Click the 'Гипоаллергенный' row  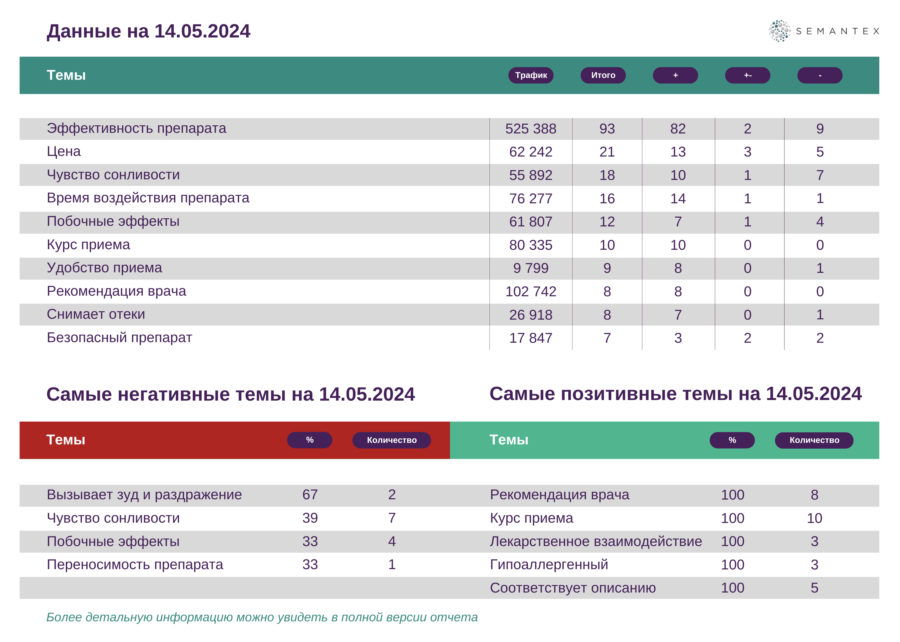pos(665,565)
